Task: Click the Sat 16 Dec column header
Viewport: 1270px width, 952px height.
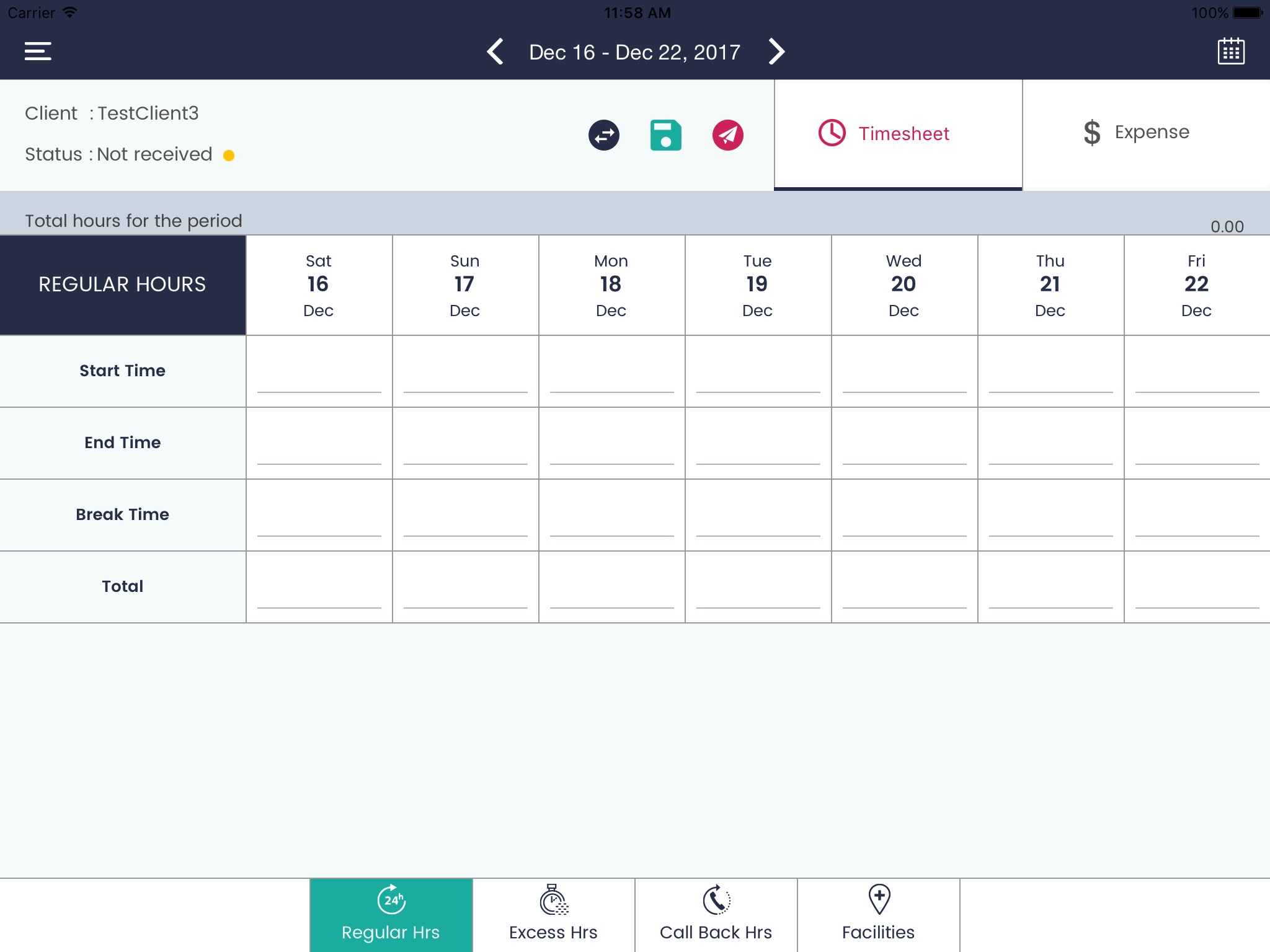Action: (319, 285)
